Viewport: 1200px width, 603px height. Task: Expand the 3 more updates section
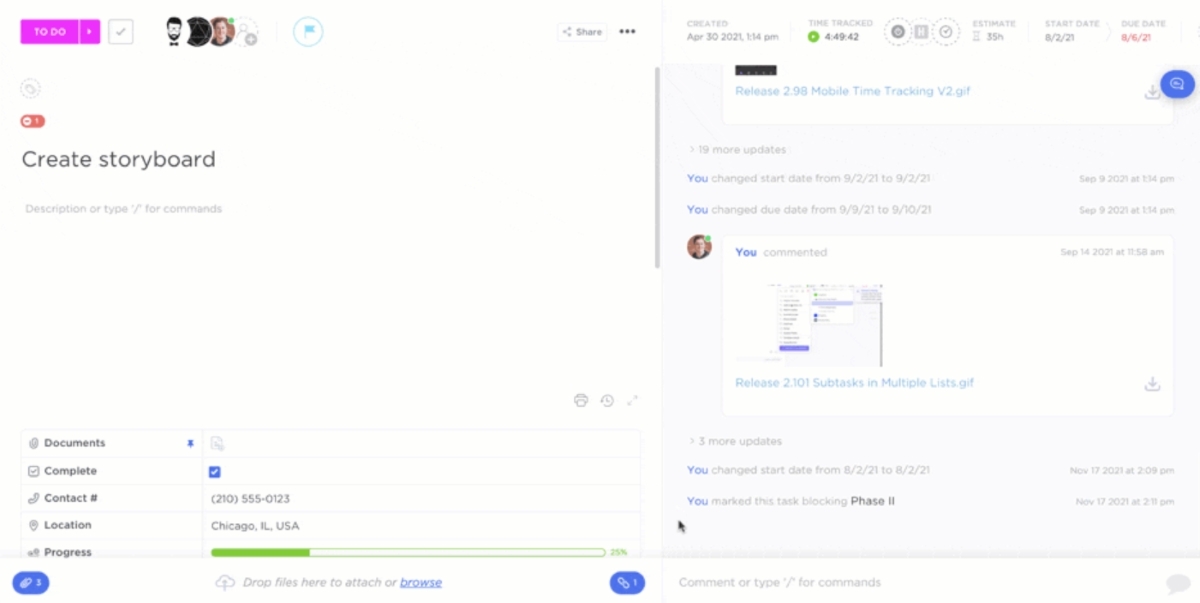[735, 441]
